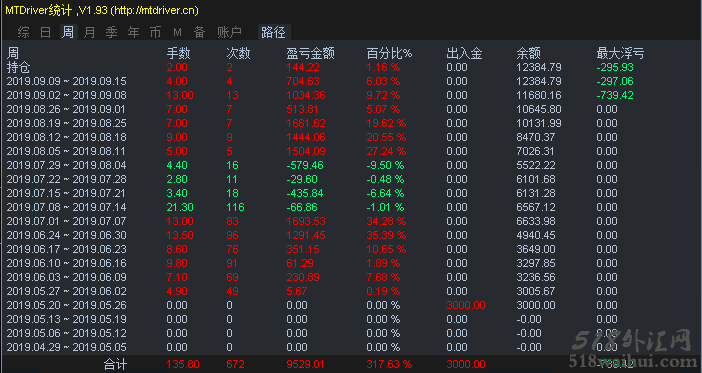
Task: Select row 2019.07.15 ~ 2019.07.21
Action: [x=67, y=193]
